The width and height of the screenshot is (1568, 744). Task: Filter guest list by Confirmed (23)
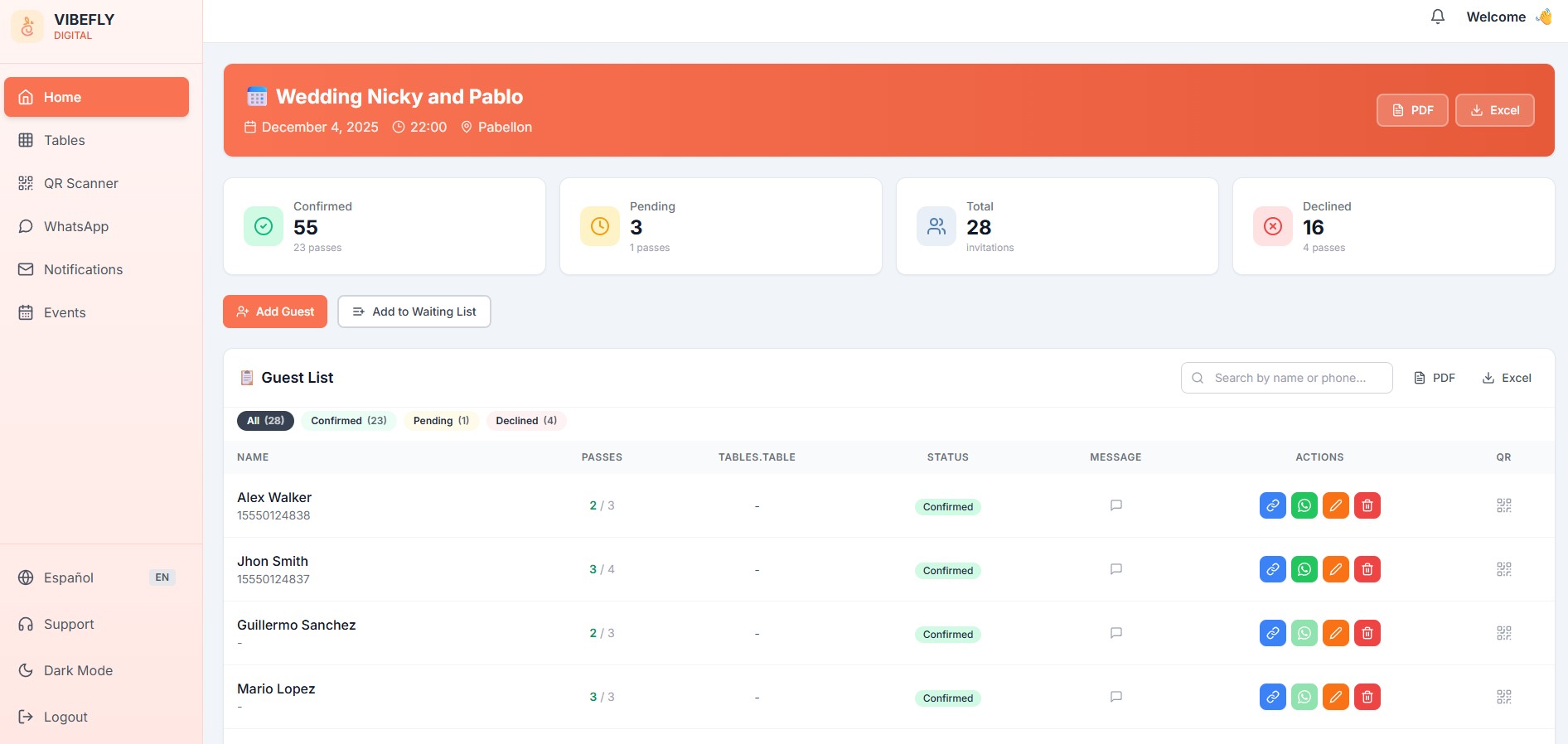point(349,420)
